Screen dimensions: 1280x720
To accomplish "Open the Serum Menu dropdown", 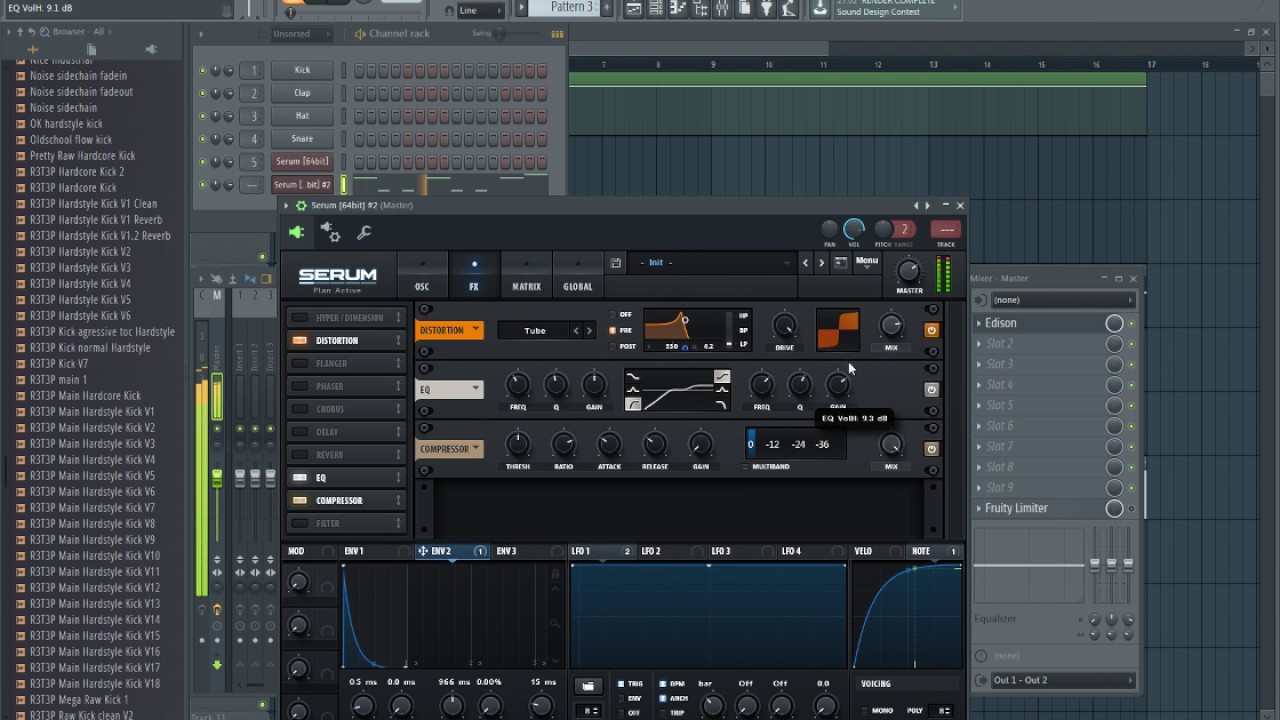I will (x=867, y=263).
